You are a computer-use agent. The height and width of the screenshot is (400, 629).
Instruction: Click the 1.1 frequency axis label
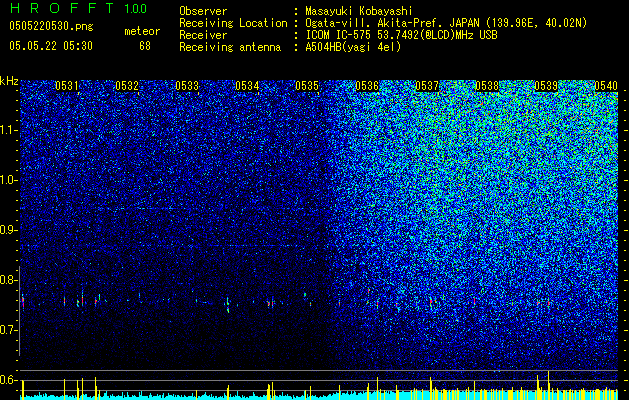(x=9, y=130)
